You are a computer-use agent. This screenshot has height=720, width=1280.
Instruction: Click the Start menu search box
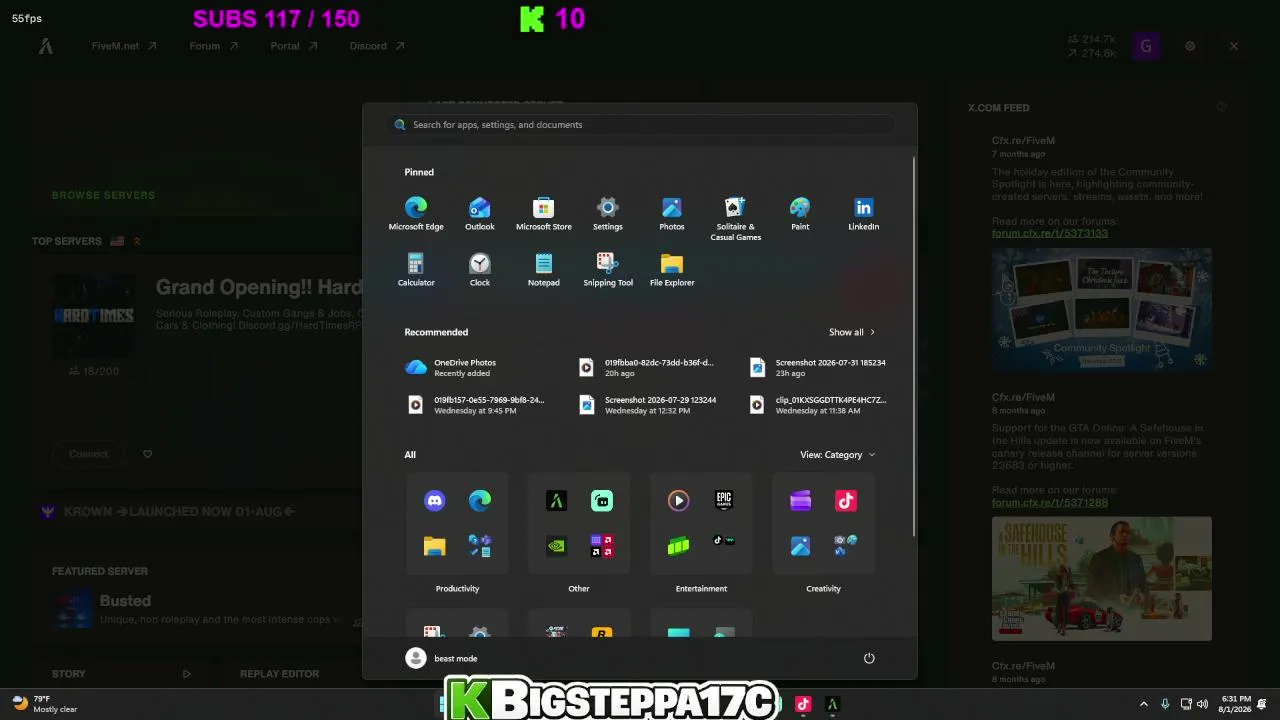(x=640, y=125)
